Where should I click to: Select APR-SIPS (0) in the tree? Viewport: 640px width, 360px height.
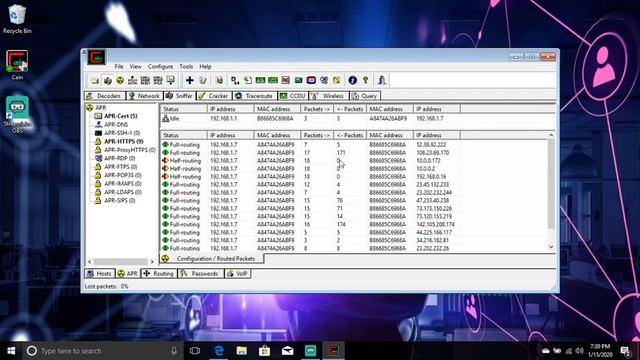[120, 201]
